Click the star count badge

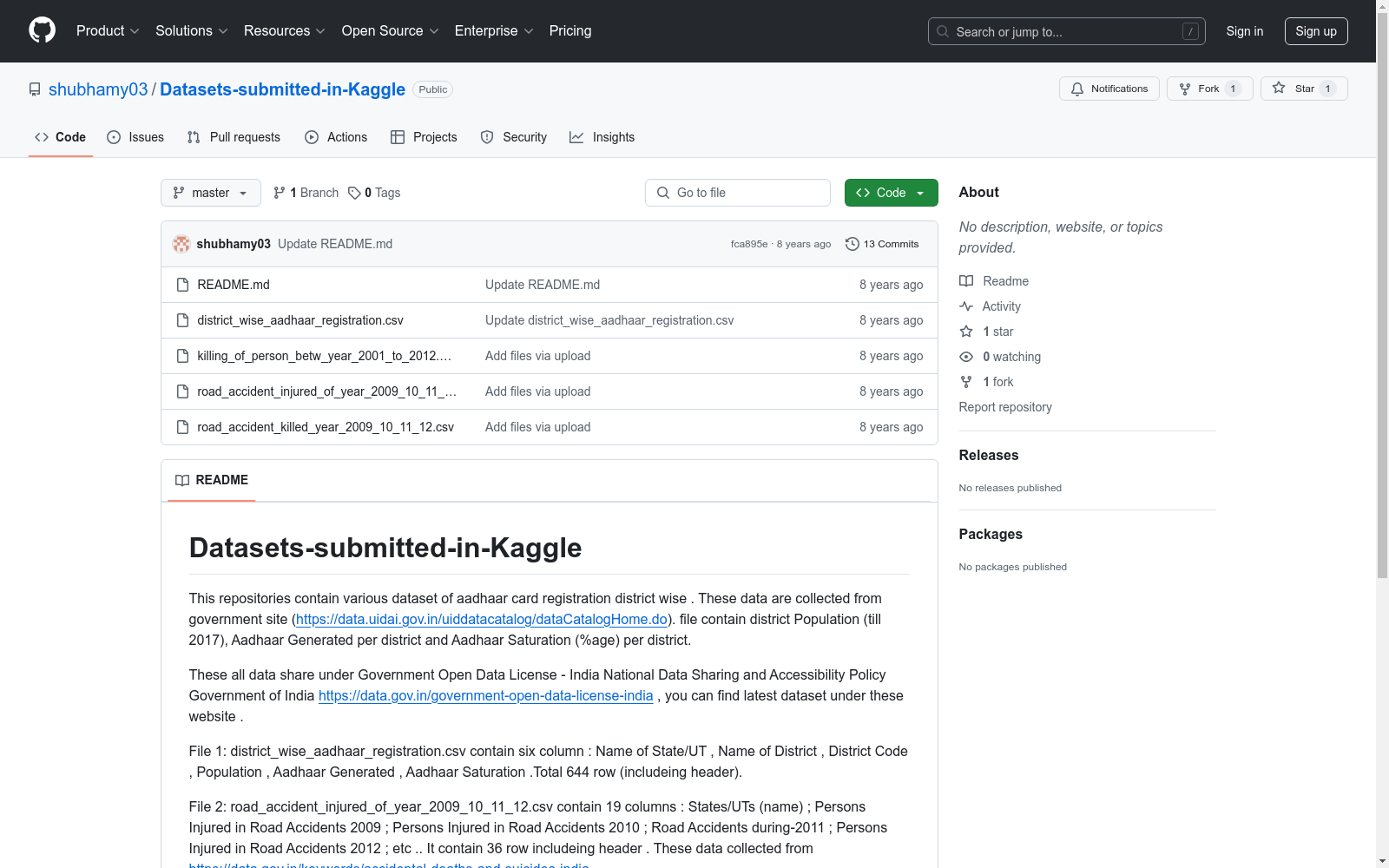1327,89
